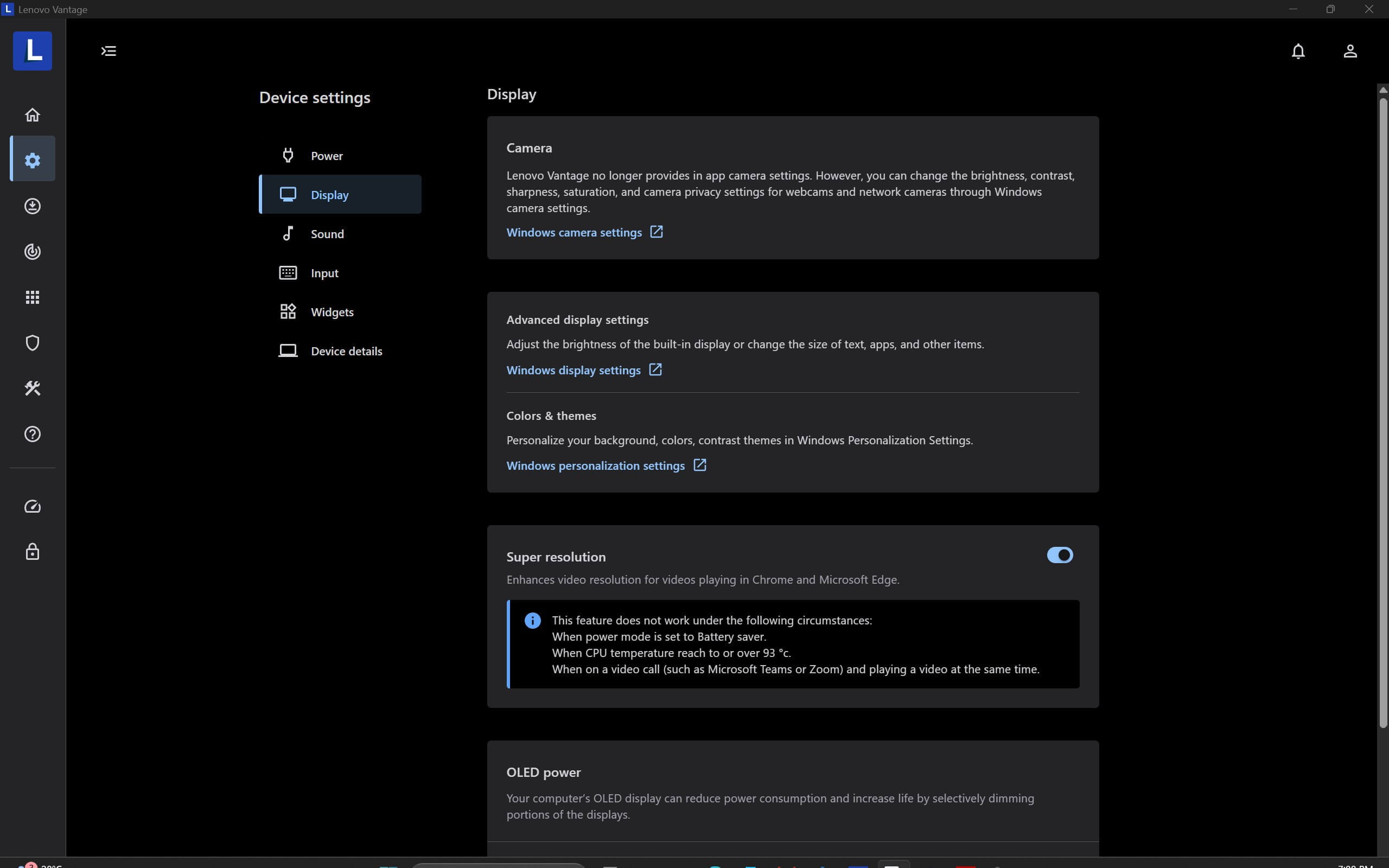Open the user account profile icon

point(1350,51)
